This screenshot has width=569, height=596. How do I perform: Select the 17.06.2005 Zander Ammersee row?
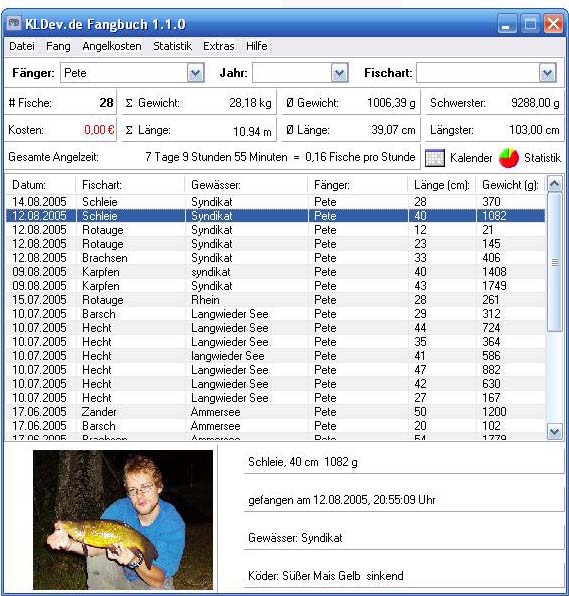click(276, 412)
